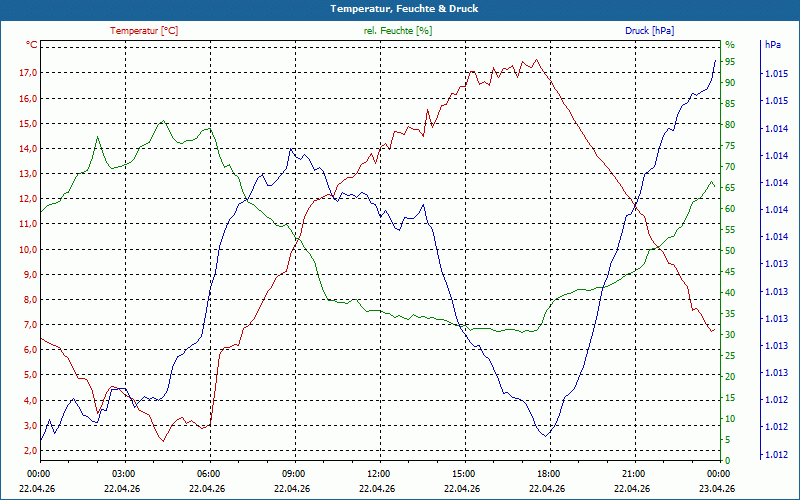The image size is (800, 500).
Task: Click the 14,0 temperature axis value
Action: point(28,148)
